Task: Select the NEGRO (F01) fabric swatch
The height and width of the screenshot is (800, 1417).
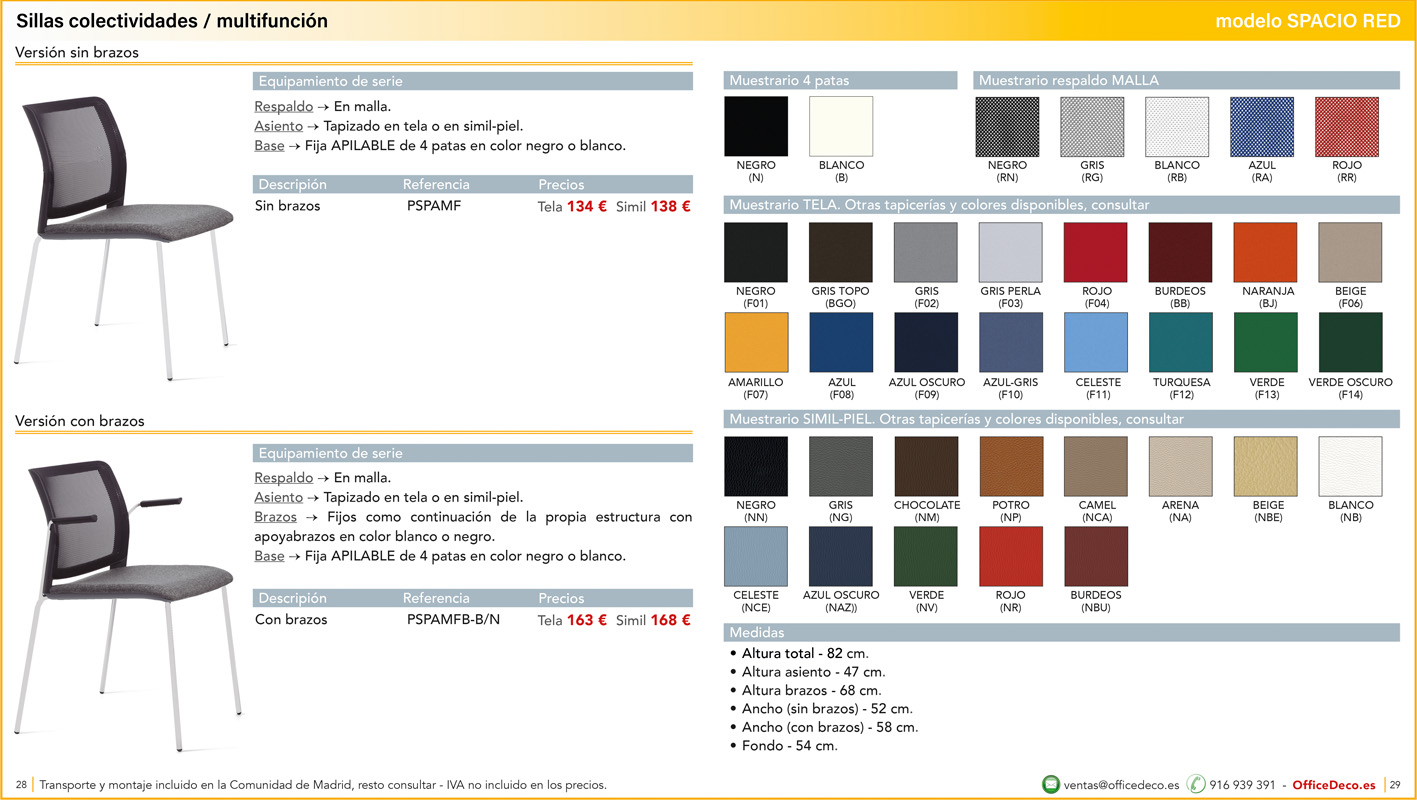Action: pos(756,252)
